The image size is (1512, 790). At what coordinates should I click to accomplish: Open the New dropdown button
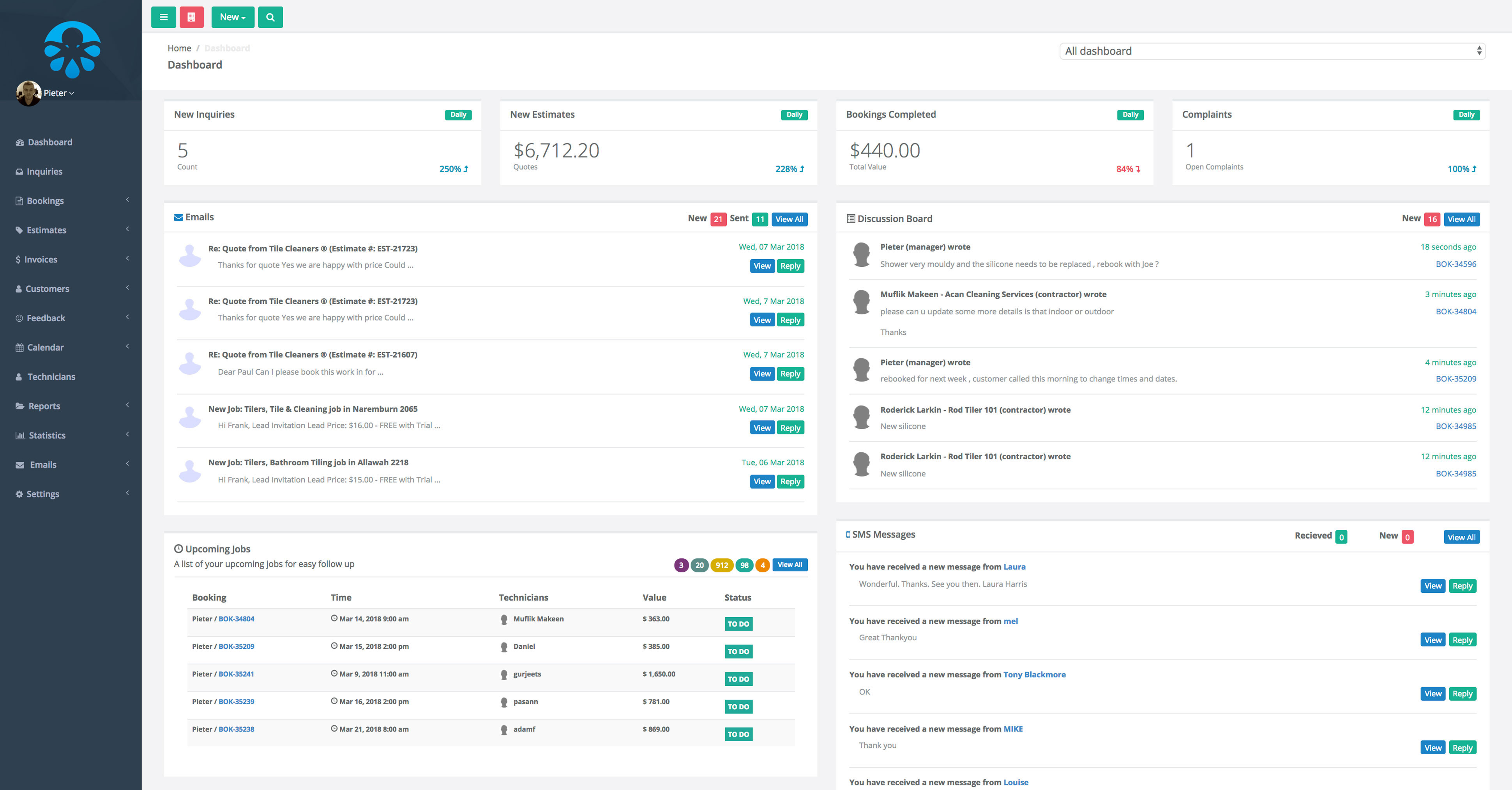pos(232,17)
